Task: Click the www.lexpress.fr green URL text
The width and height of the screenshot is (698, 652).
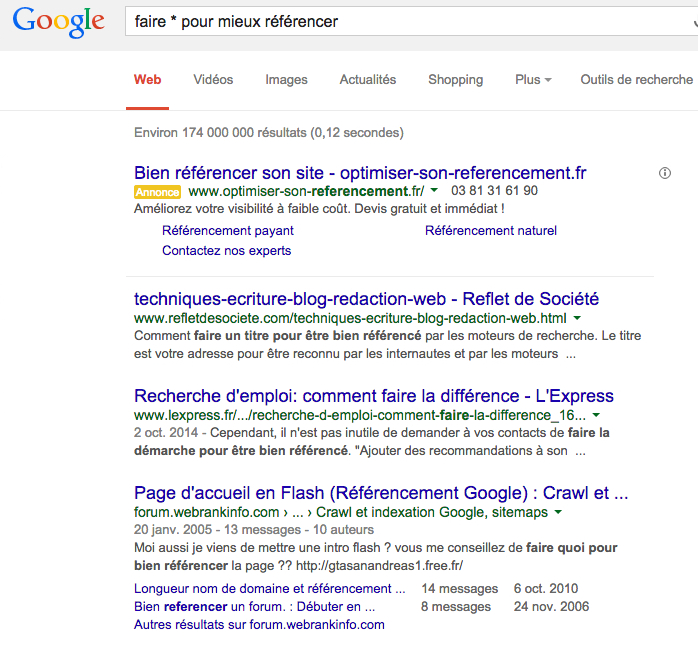Action: [360, 415]
